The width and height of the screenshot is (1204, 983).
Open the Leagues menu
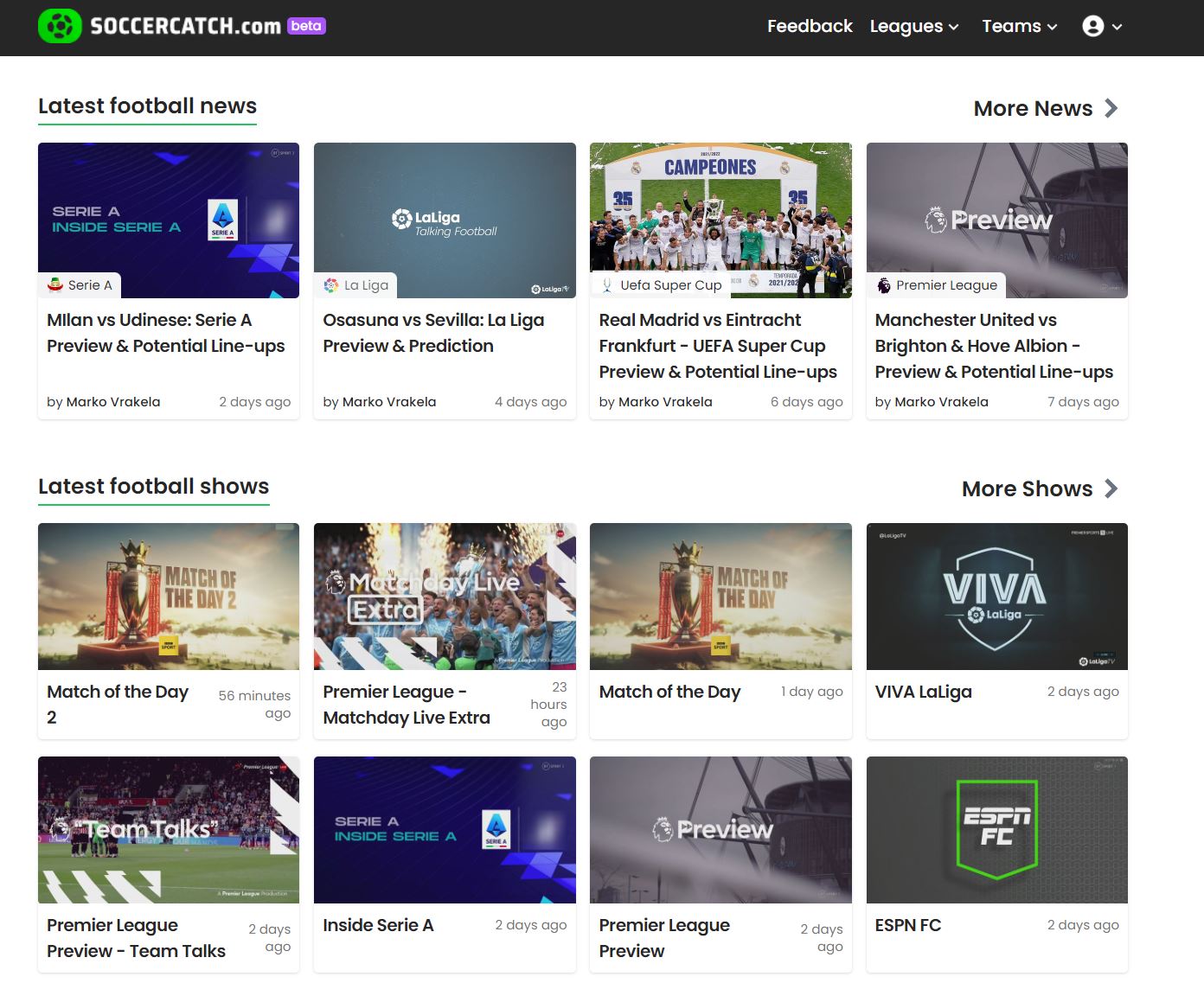914,26
